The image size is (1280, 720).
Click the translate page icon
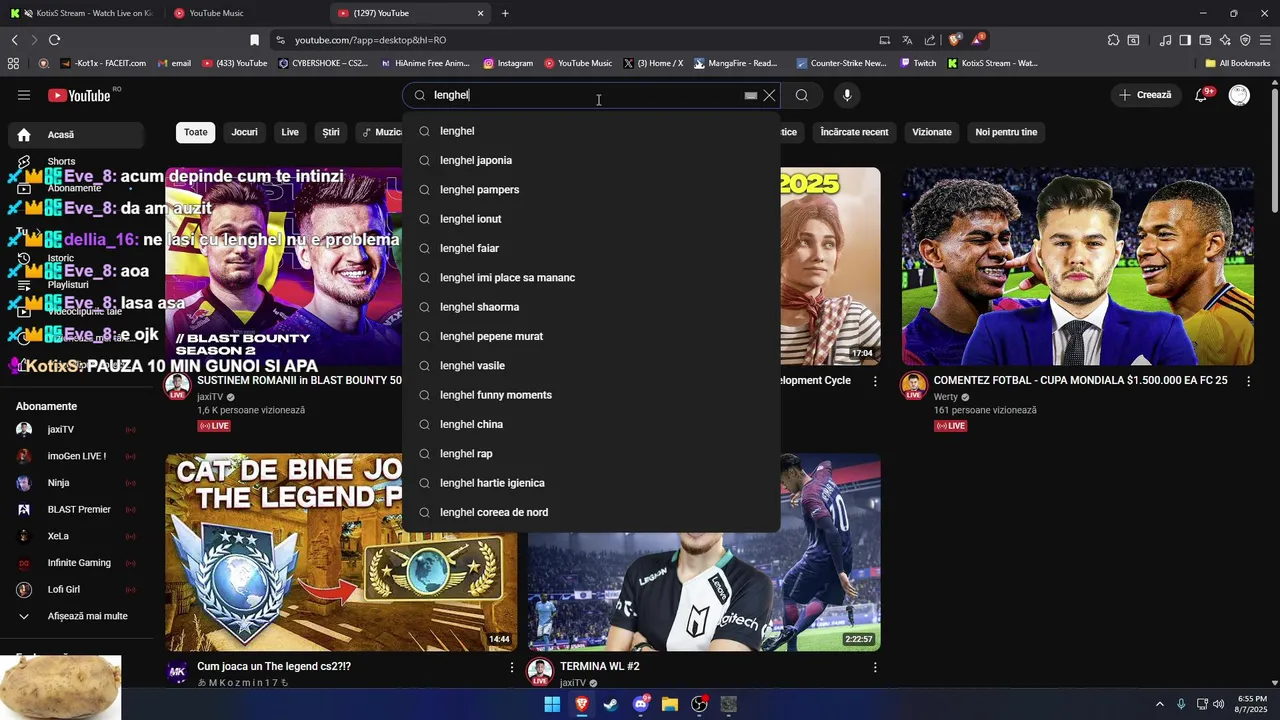tap(907, 40)
